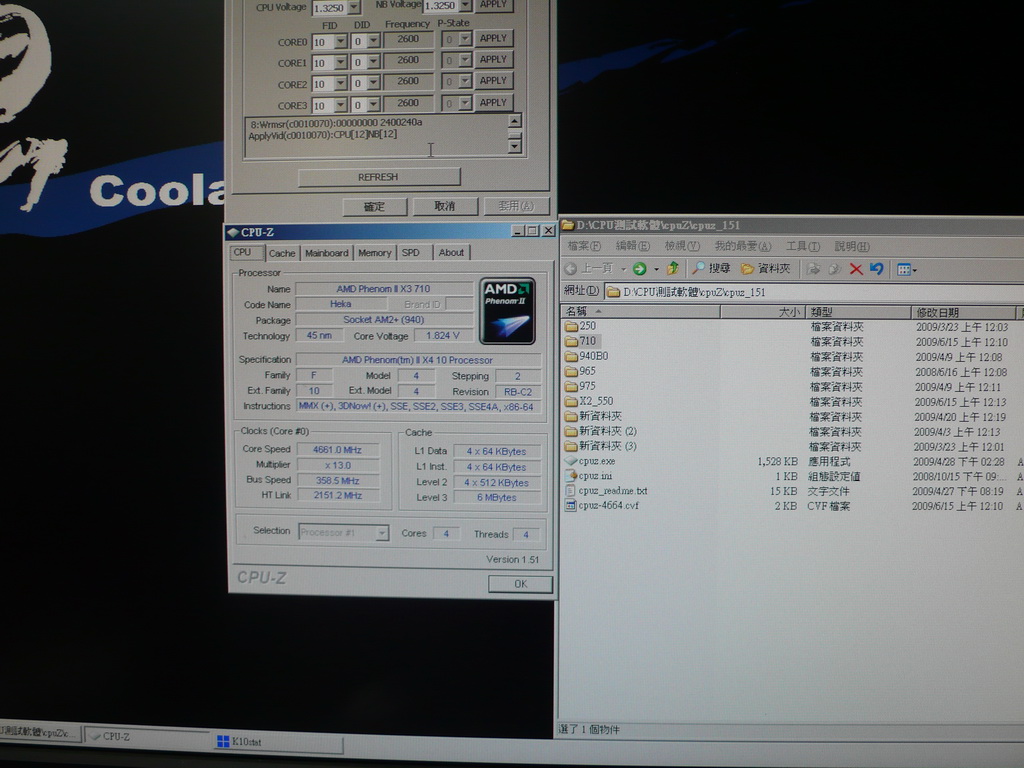
Task: Switch to the Mainboard tab in CPU-Z
Action: (x=327, y=253)
